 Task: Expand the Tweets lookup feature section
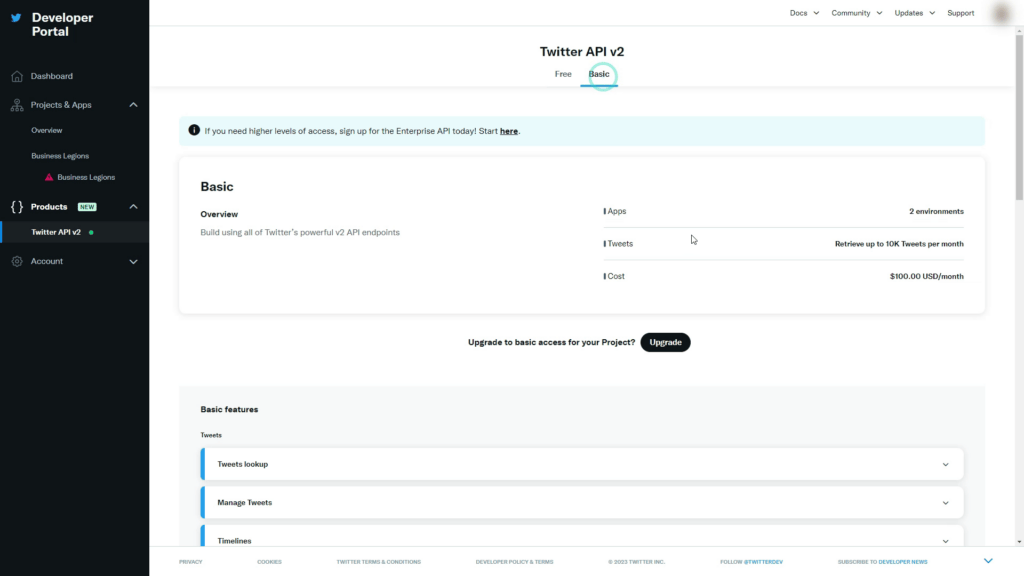pyautogui.click(x=945, y=464)
